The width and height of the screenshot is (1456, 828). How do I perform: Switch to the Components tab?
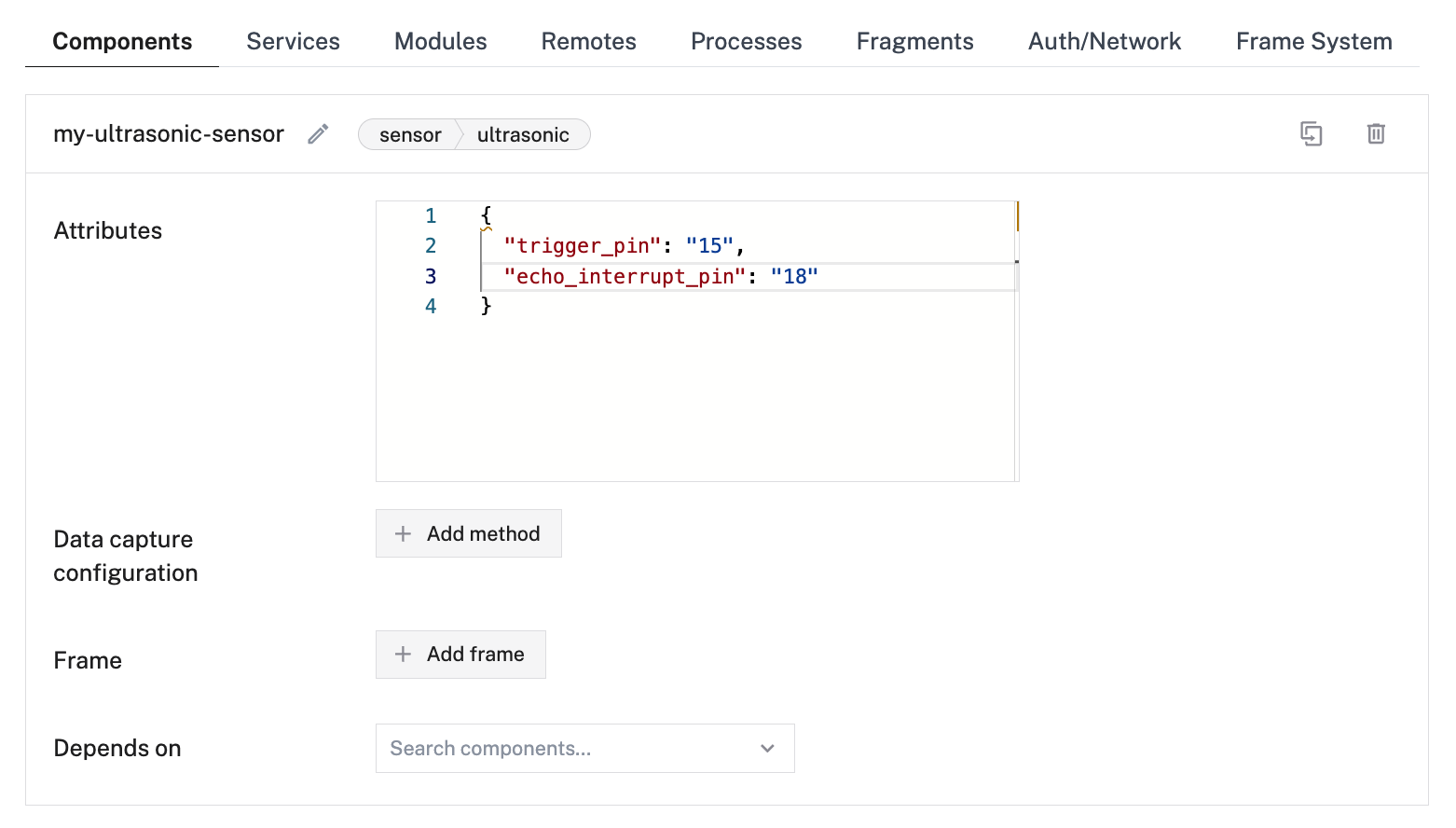[x=122, y=42]
